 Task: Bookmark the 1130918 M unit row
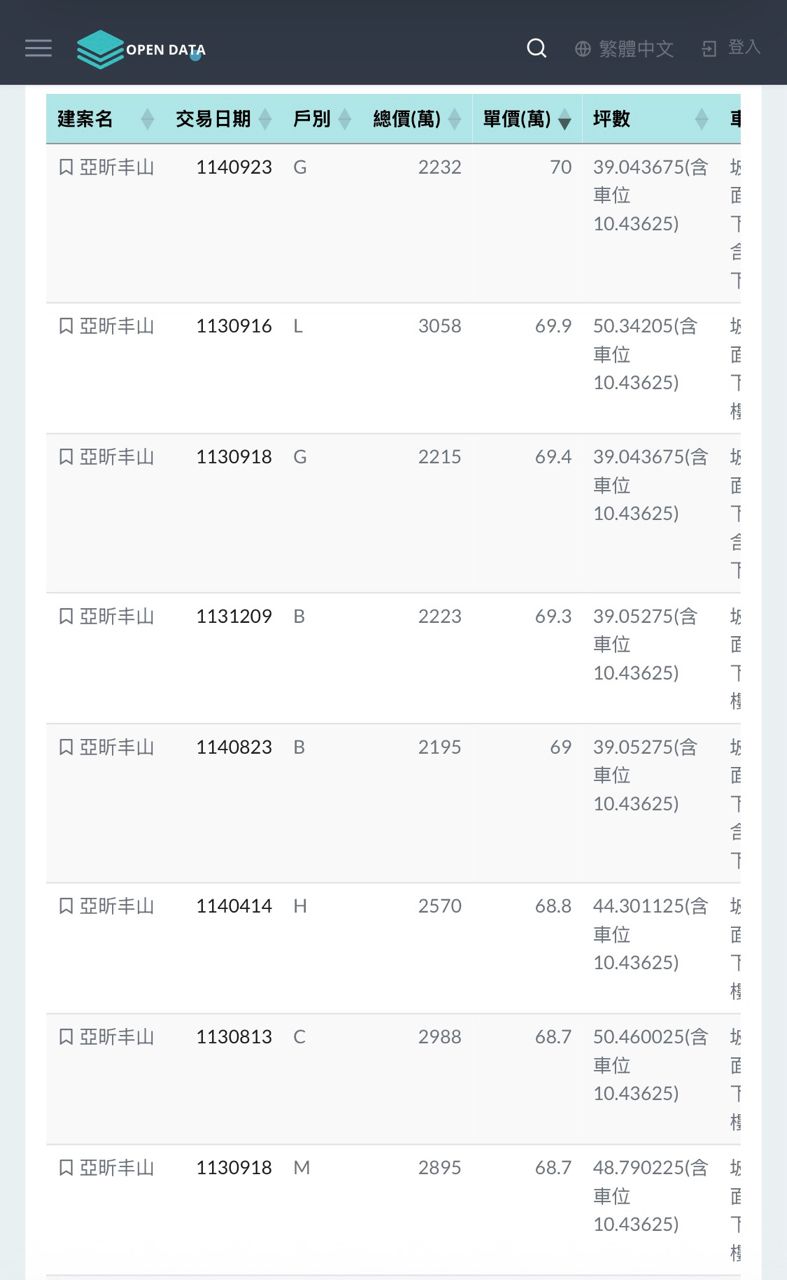pyautogui.click(x=66, y=1168)
